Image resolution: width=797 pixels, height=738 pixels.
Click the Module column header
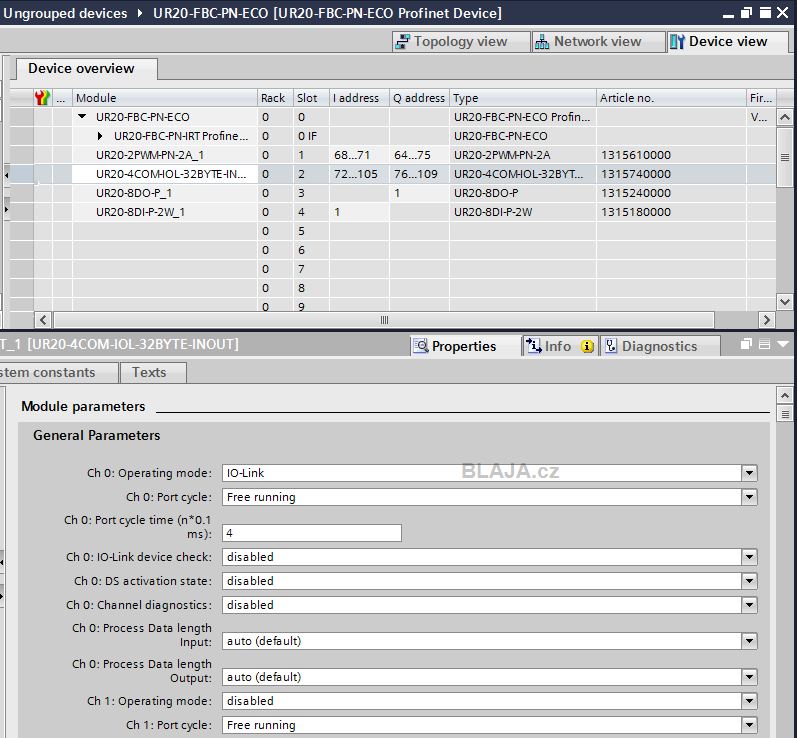pyautogui.click(x=165, y=98)
